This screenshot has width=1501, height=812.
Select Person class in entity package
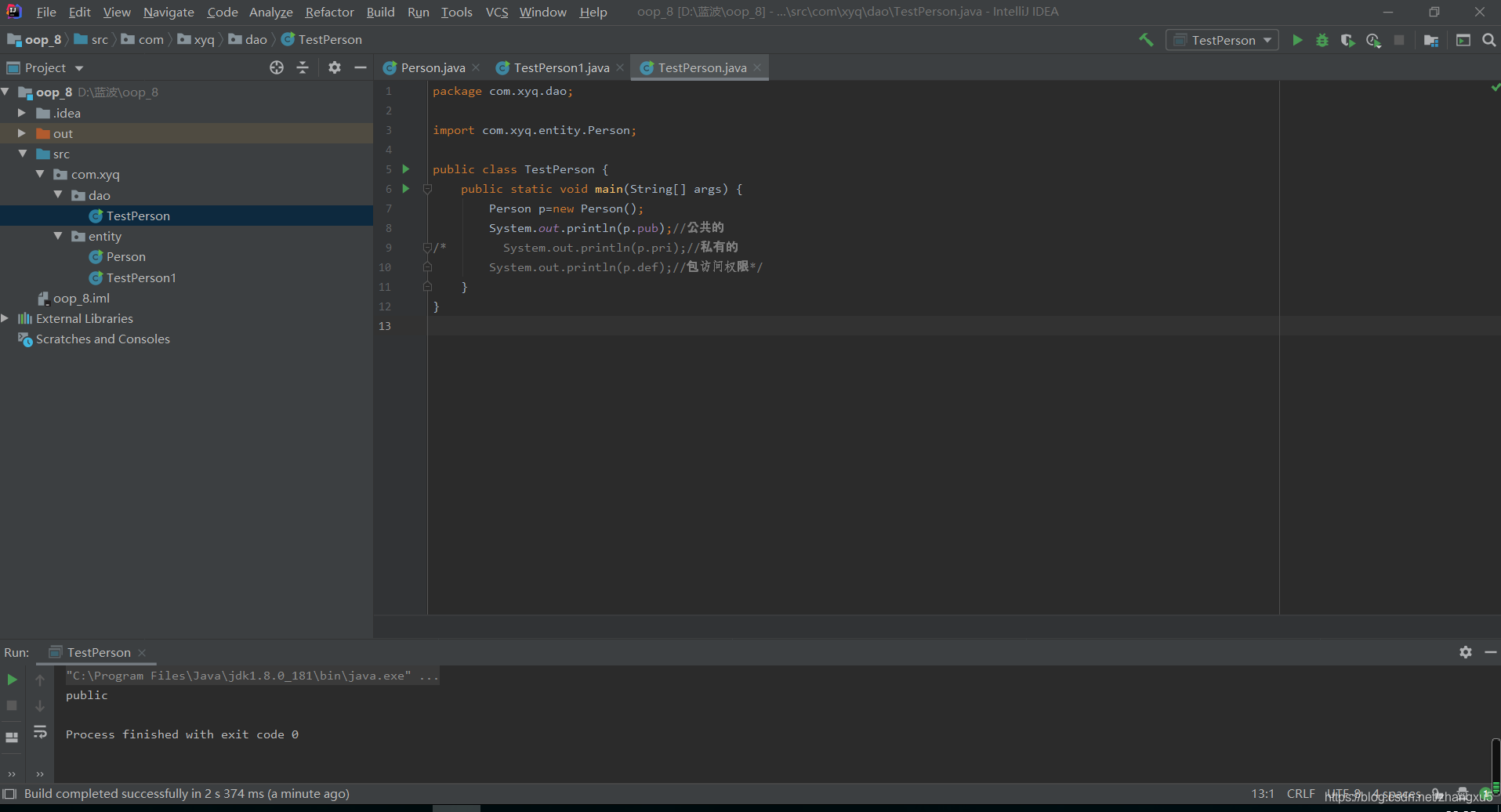[125, 256]
